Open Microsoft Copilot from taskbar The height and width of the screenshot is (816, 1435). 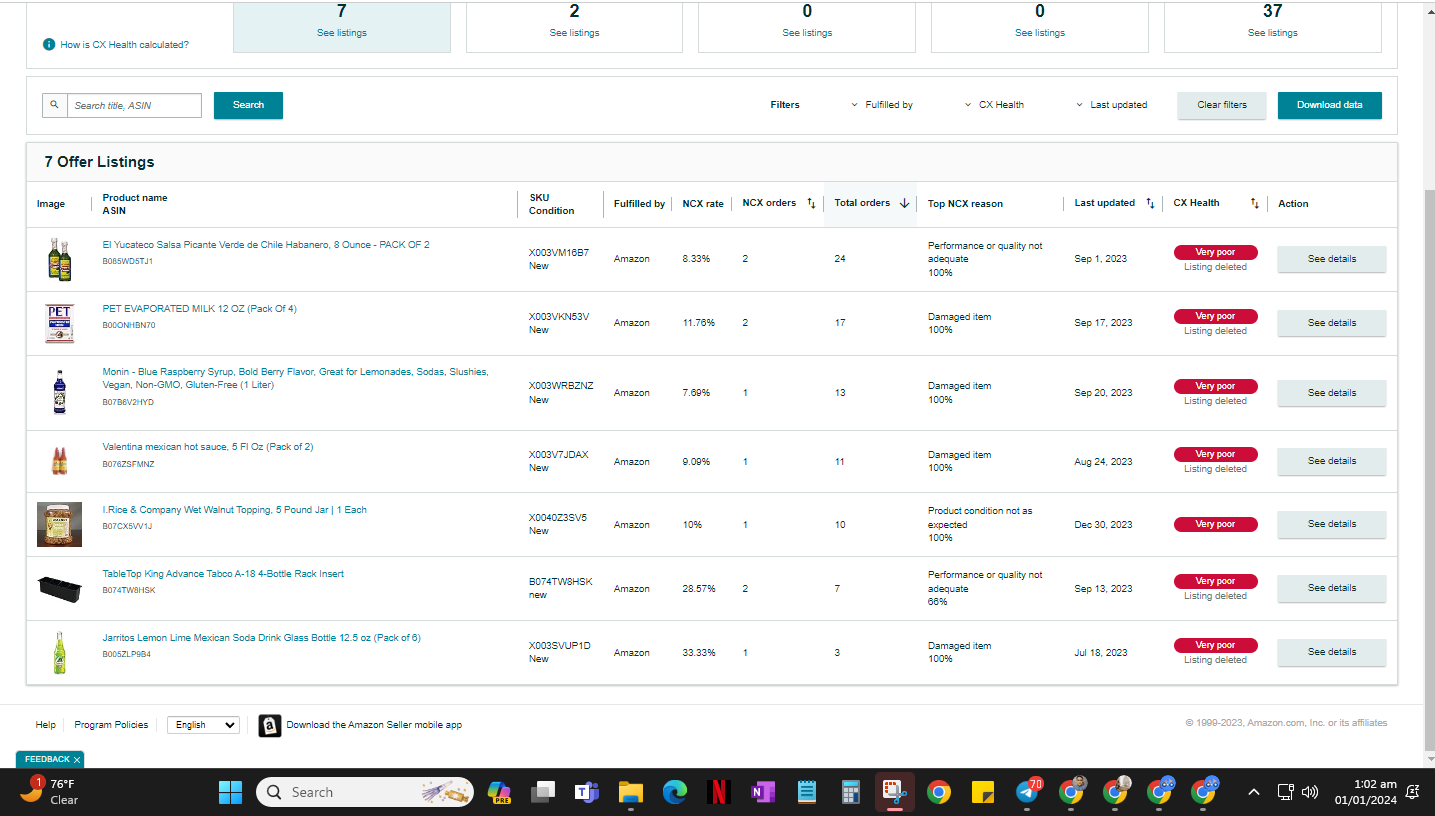(499, 792)
